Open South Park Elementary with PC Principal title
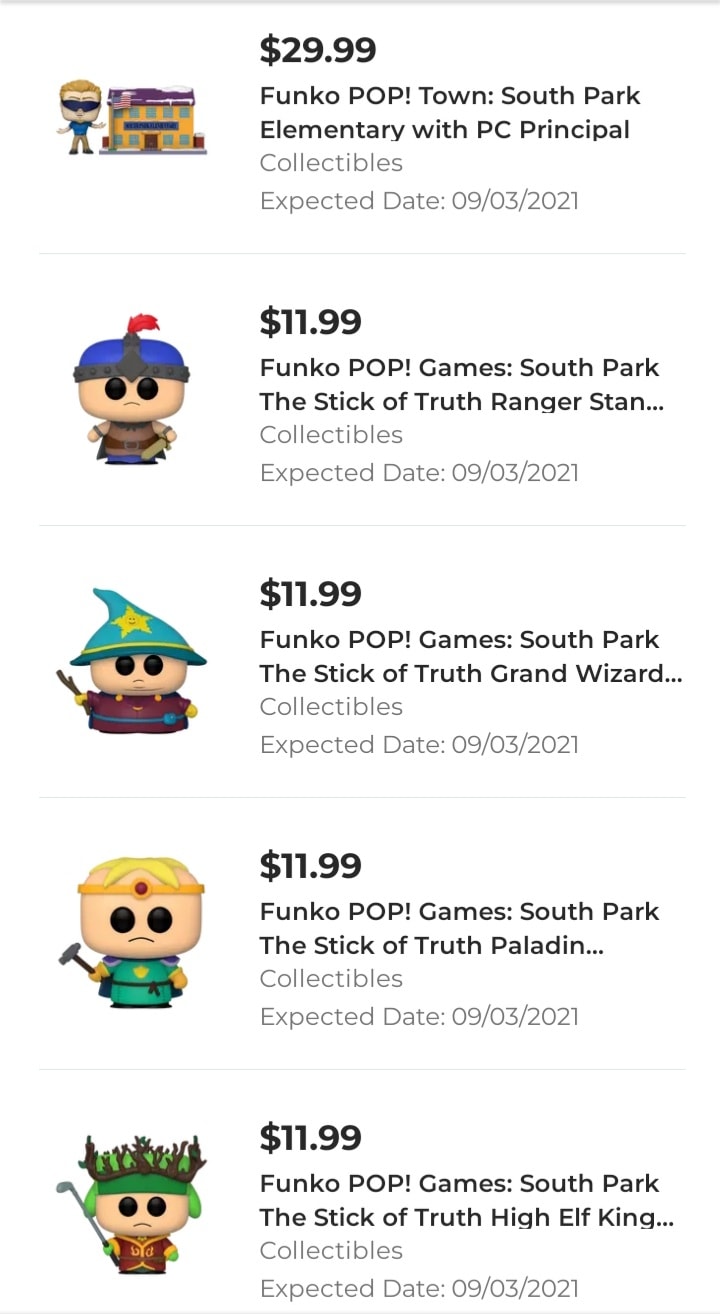Viewport: 720px width, 1314px height. pyautogui.click(x=450, y=113)
